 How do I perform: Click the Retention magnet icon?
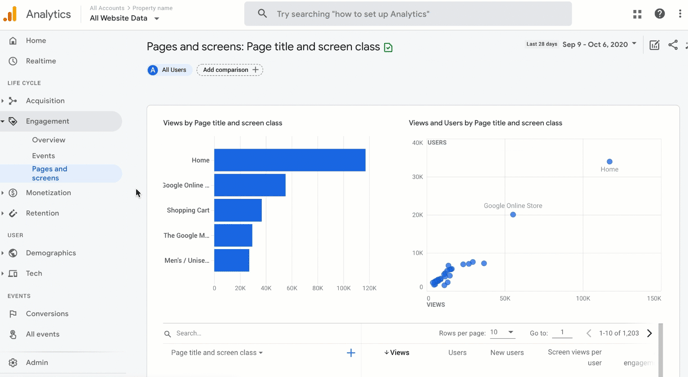(13, 213)
